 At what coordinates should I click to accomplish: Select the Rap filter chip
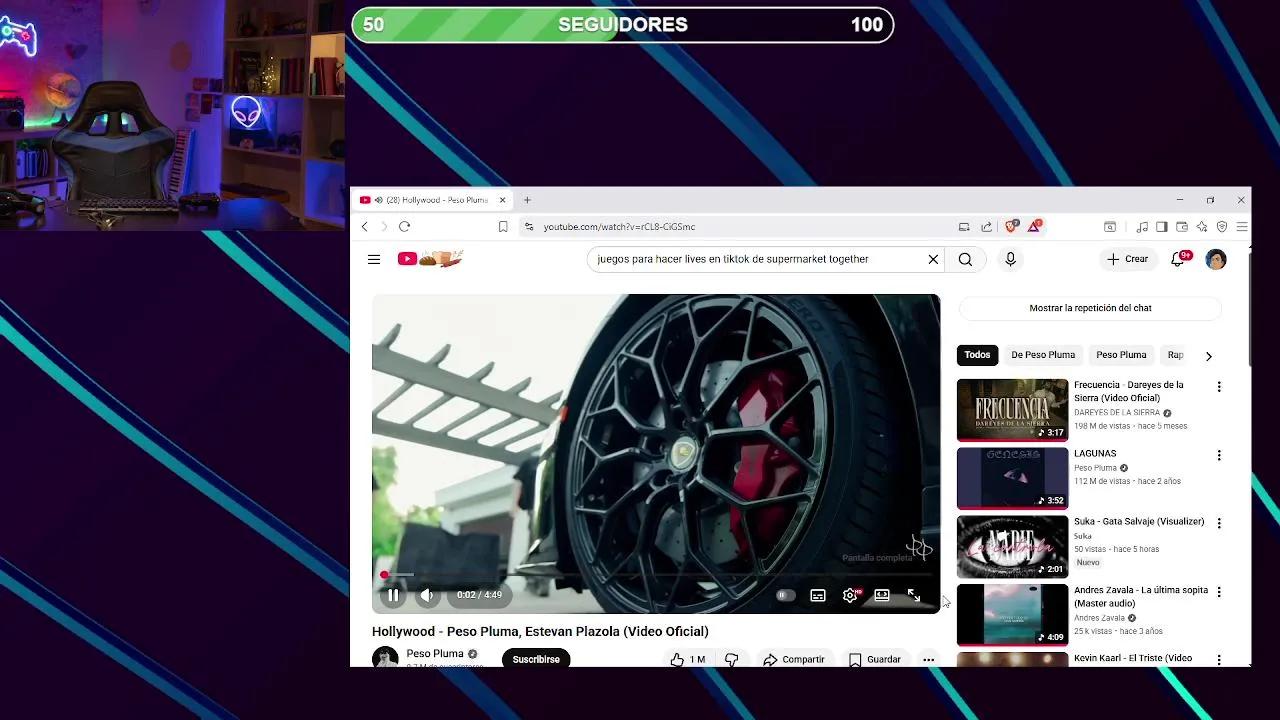click(1176, 355)
